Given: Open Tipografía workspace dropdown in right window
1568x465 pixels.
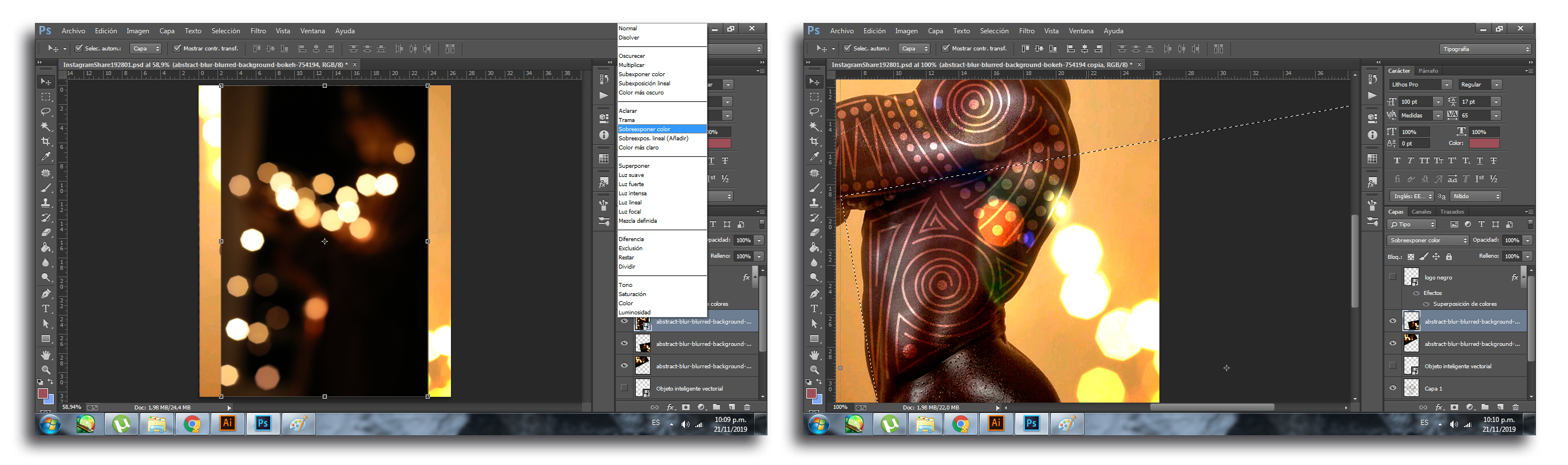Looking at the screenshot, I should pos(1485,49).
